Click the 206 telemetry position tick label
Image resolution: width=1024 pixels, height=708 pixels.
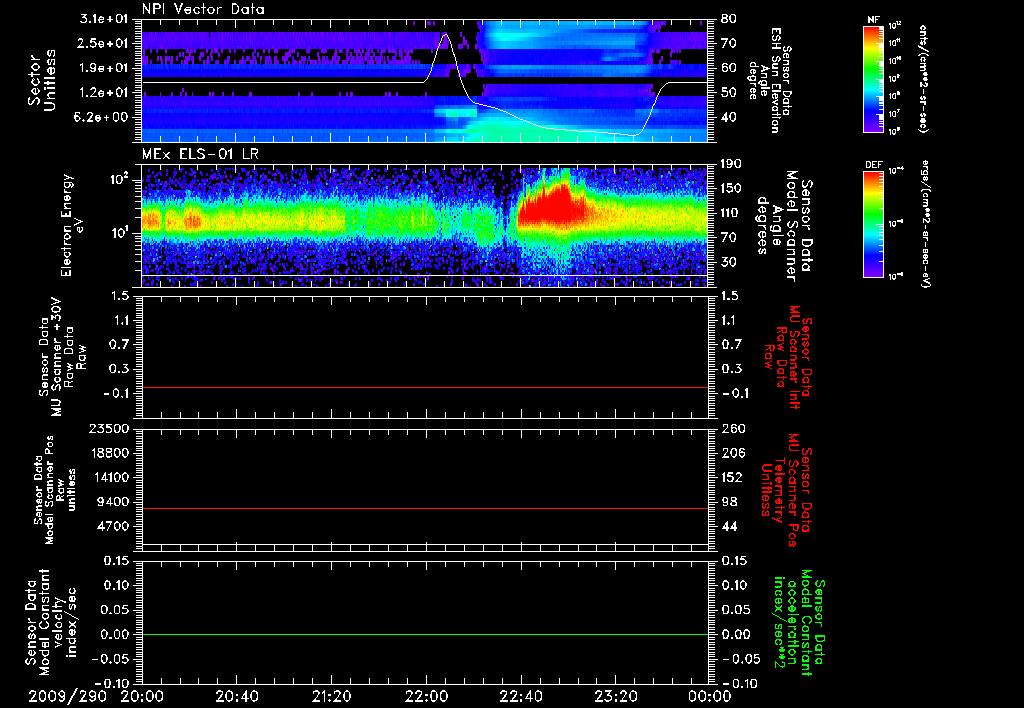731,453
